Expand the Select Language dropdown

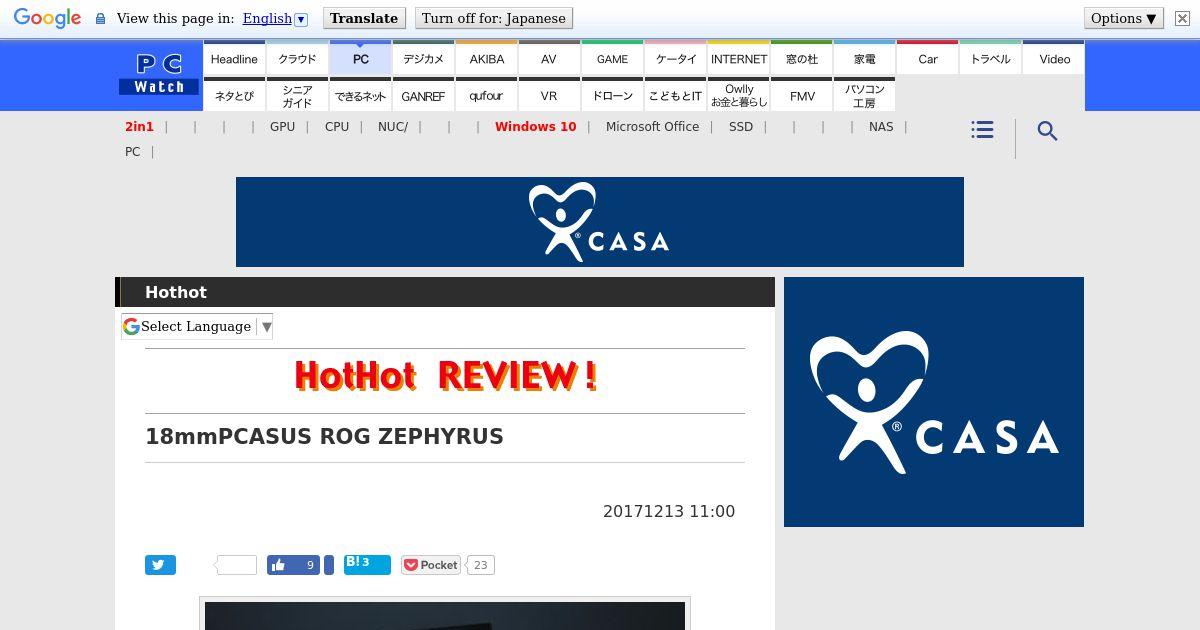pos(197,326)
